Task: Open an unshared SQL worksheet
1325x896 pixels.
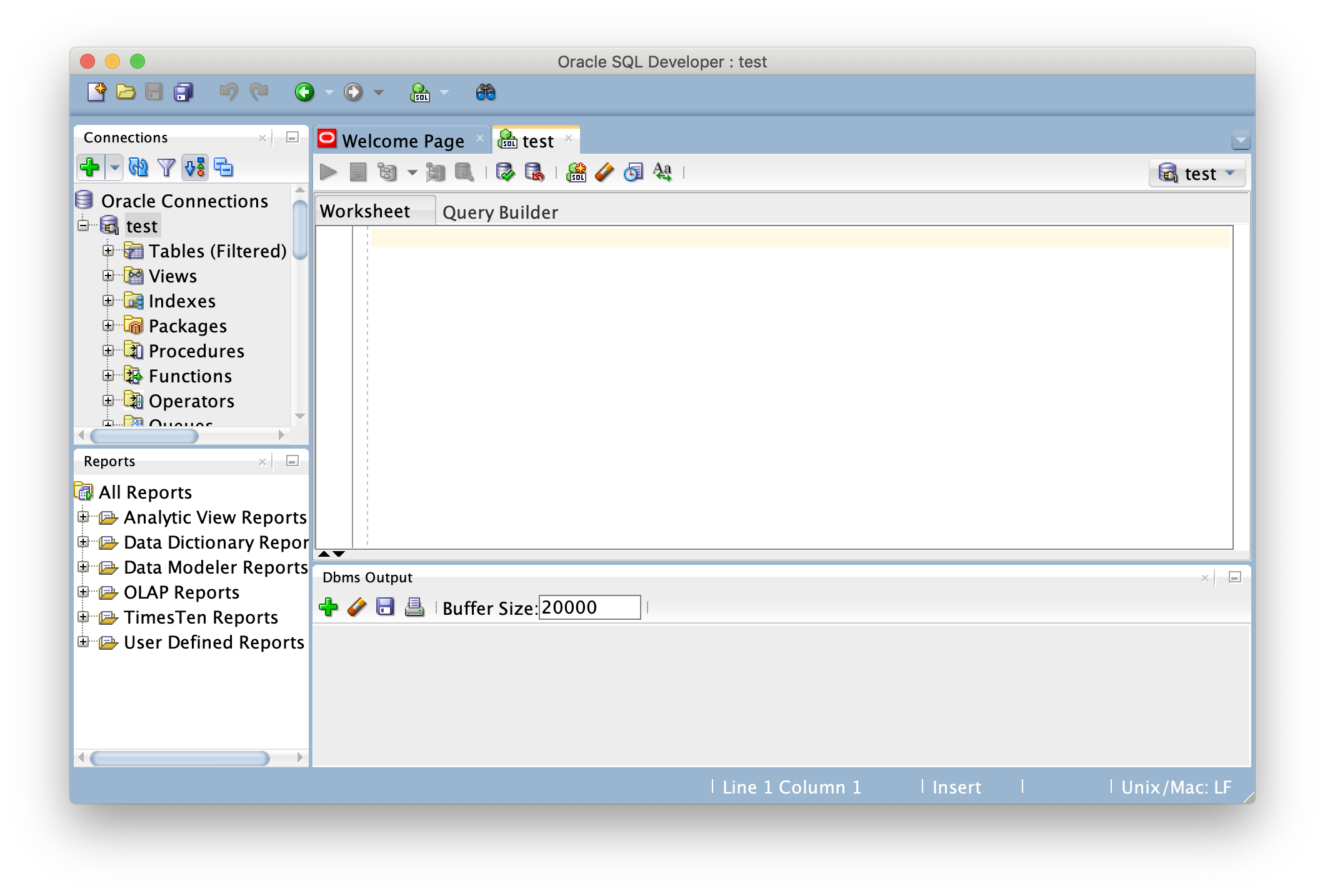Action: [x=576, y=172]
